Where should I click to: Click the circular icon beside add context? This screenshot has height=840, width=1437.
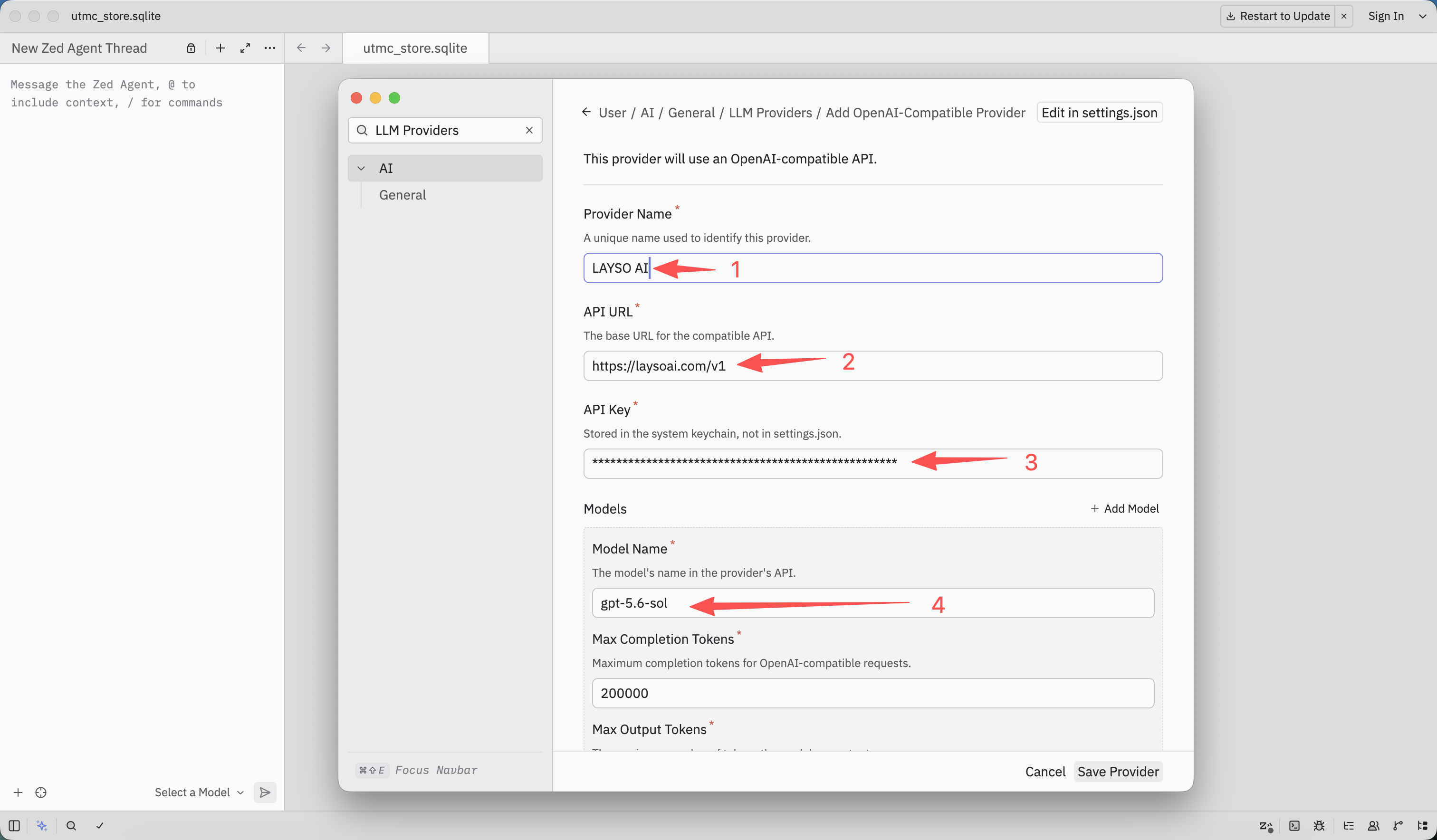(x=41, y=792)
